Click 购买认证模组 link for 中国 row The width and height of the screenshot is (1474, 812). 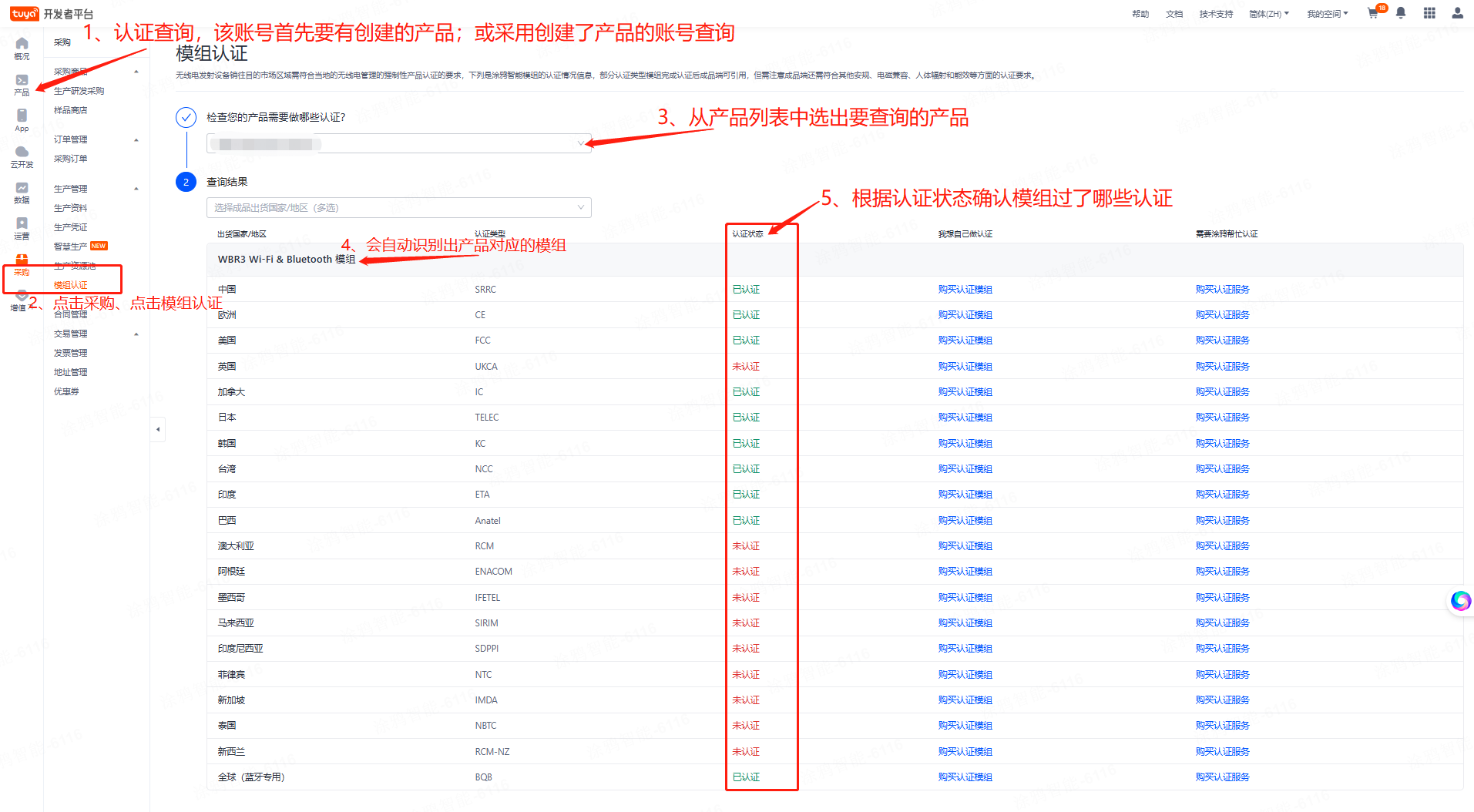965,290
